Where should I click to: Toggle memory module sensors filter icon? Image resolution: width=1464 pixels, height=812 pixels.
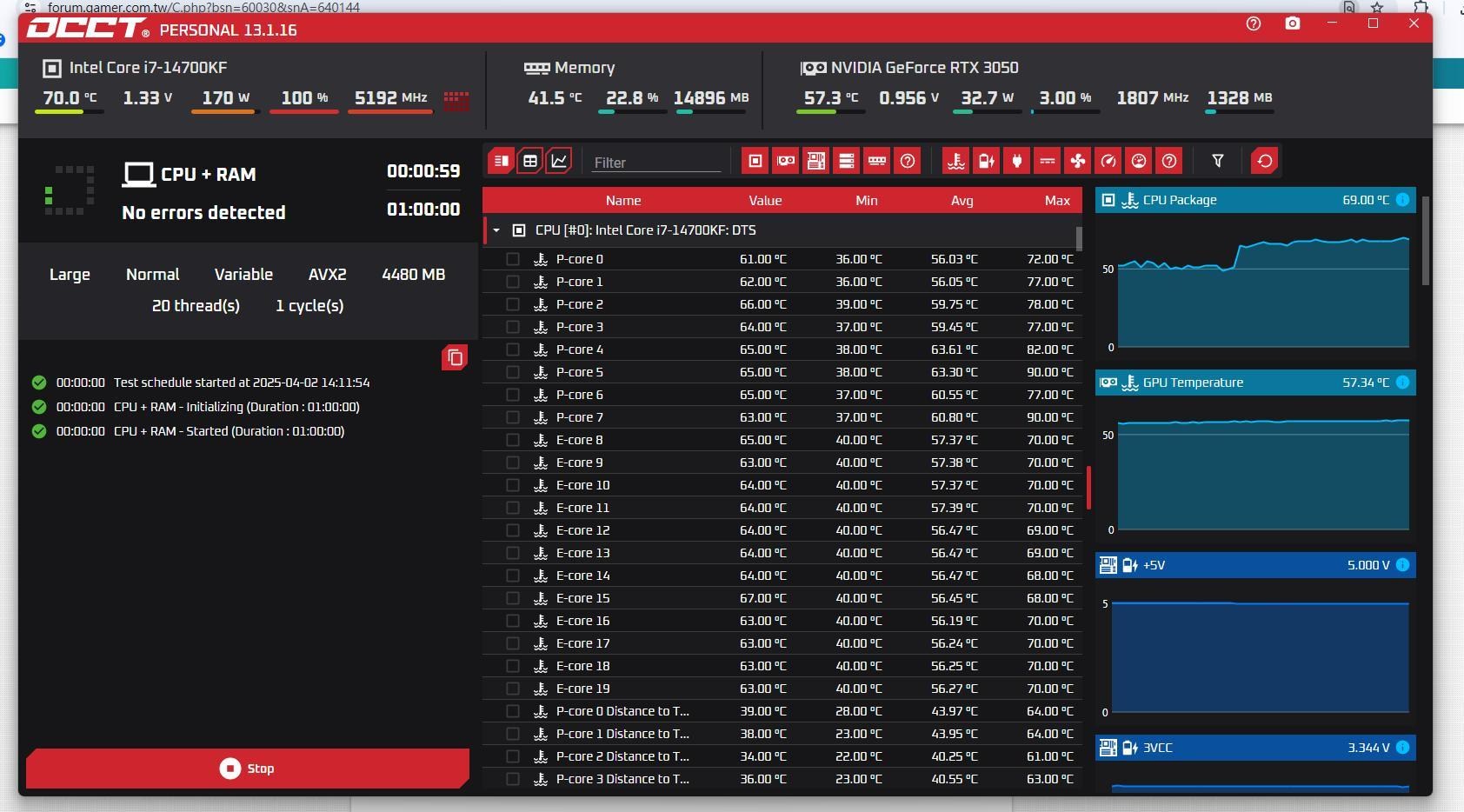[x=877, y=161]
